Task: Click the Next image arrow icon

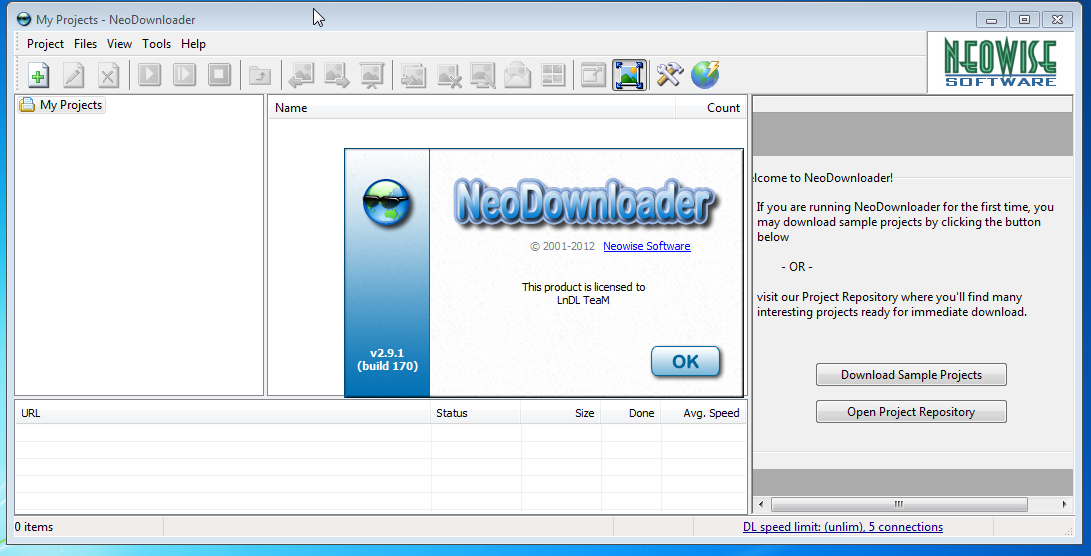Action: pyautogui.click(x=337, y=75)
